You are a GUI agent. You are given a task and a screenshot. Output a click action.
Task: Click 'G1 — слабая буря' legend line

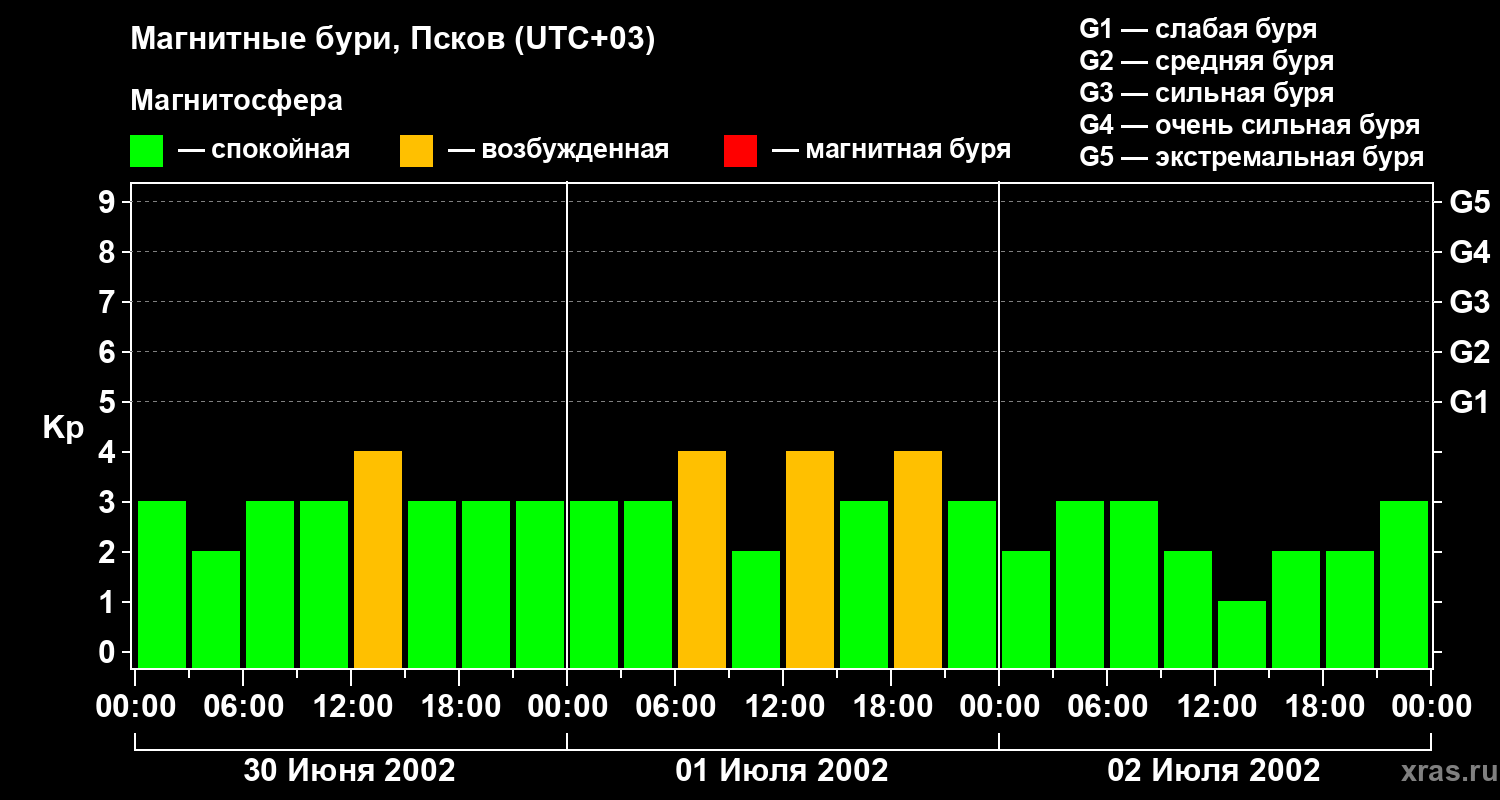pos(1198,29)
